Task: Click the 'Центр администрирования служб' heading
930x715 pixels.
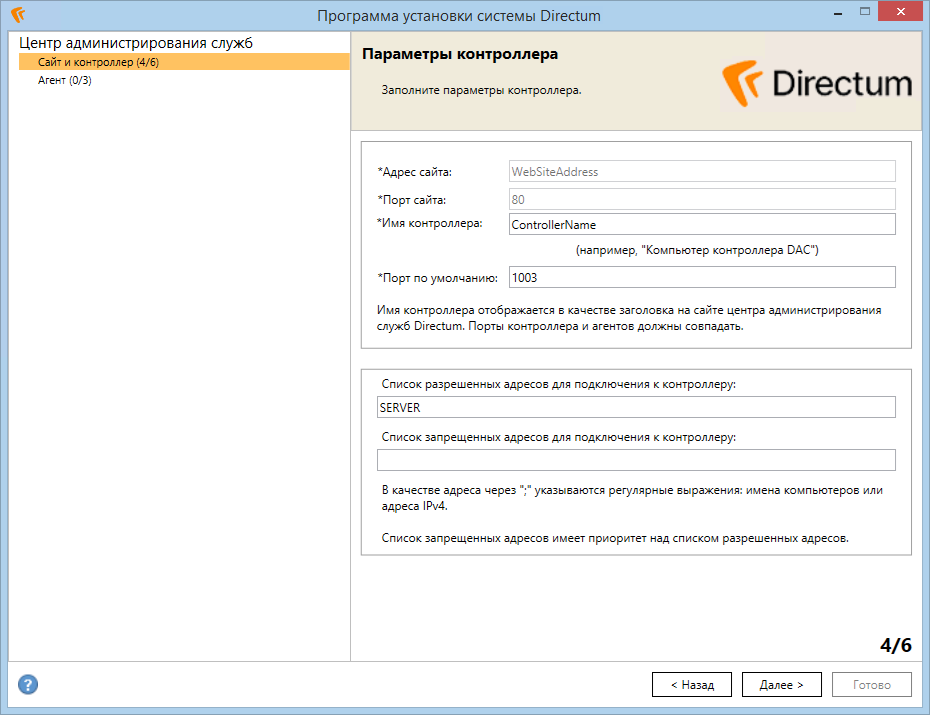Action: 136,43
